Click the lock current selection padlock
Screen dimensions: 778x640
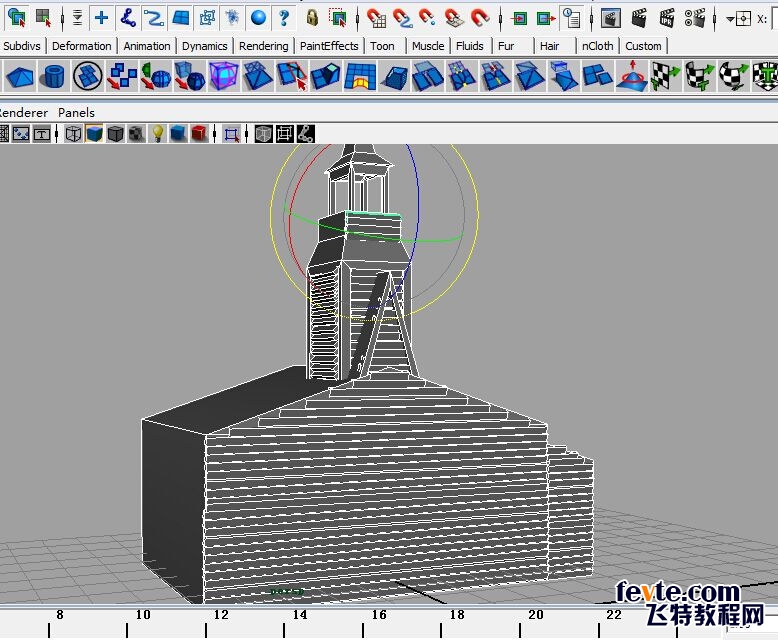[312, 18]
